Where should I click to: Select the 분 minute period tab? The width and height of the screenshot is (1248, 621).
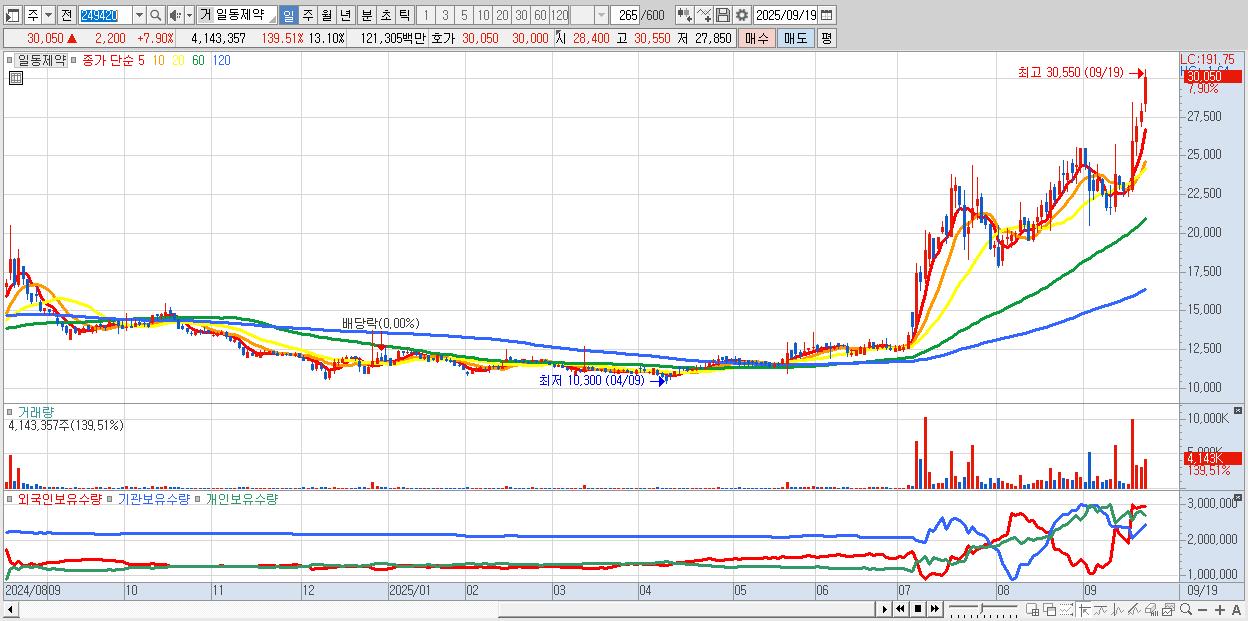click(366, 15)
